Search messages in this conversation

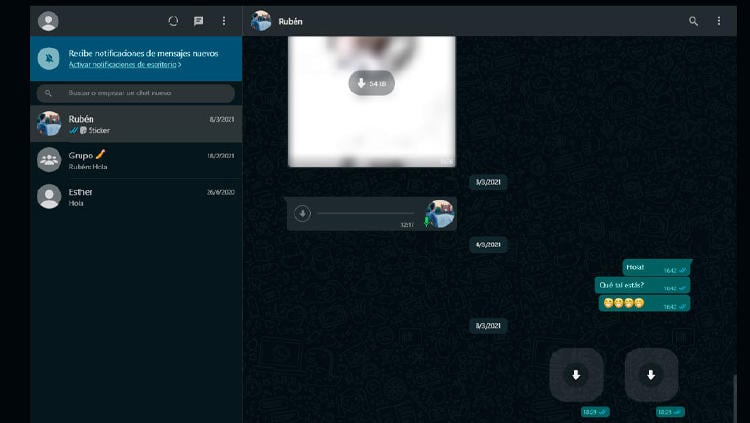pos(693,21)
